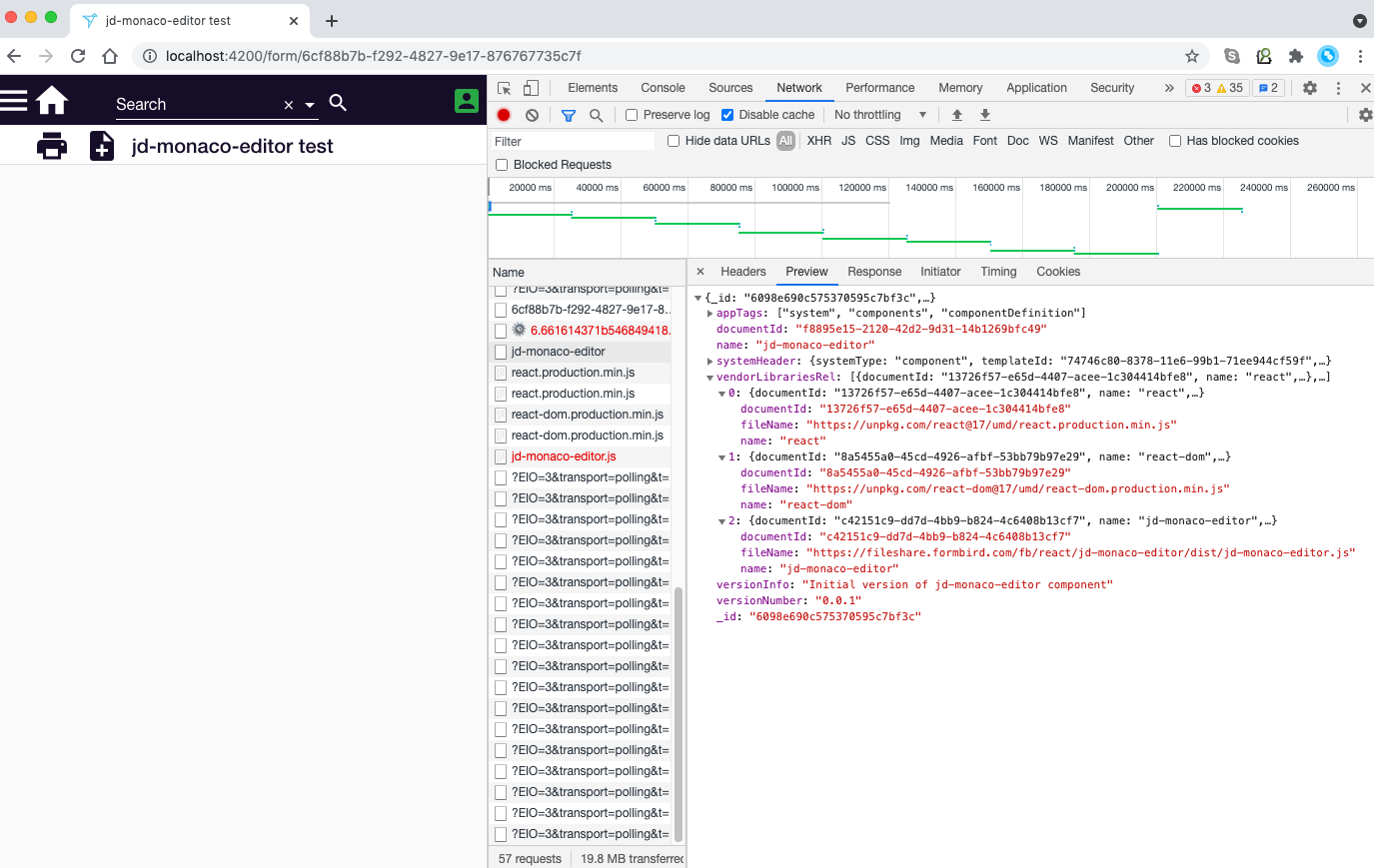The height and width of the screenshot is (868, 1374).
Task: Click the inspect element picker icon
Action: coord(504,88)
